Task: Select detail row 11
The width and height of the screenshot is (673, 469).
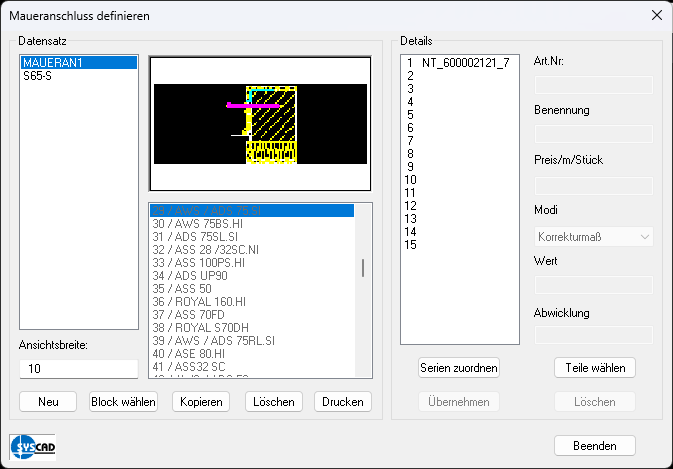Action: [460, 193]
